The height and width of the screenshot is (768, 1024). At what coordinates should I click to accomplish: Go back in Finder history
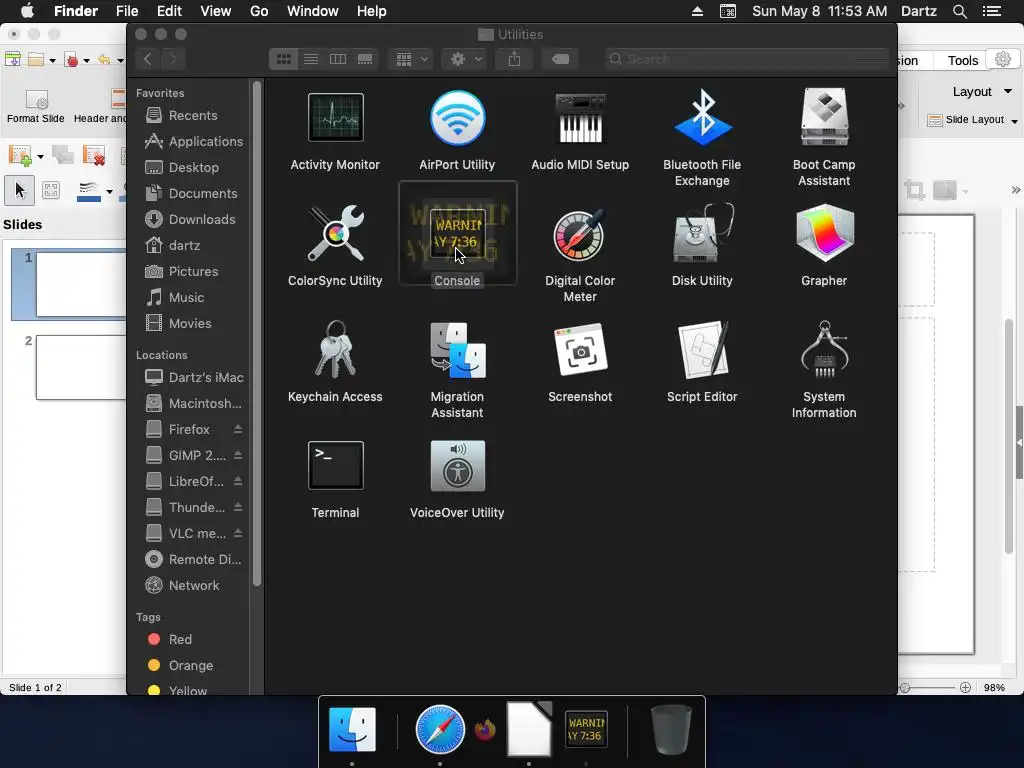pyautogui.click(x=148, y=59)
